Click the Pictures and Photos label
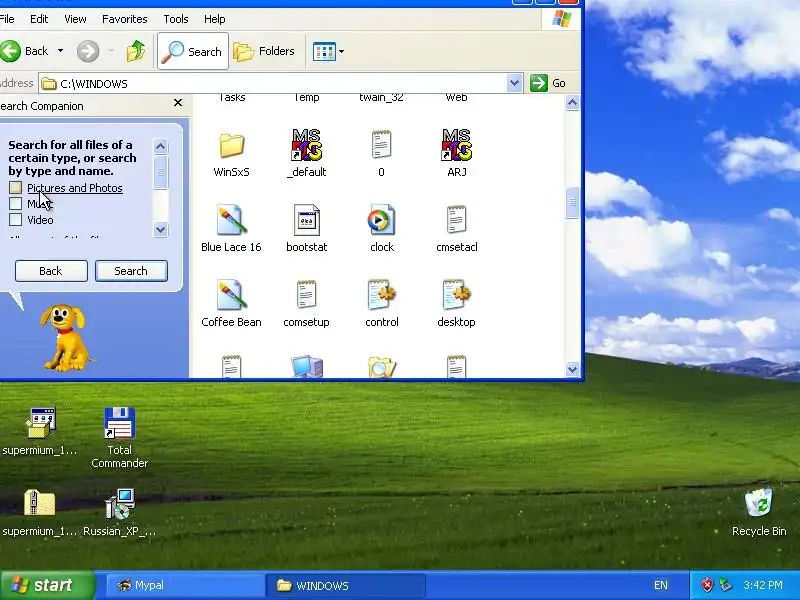The height and width of the screenshot is (600, 800). (75, 188)
